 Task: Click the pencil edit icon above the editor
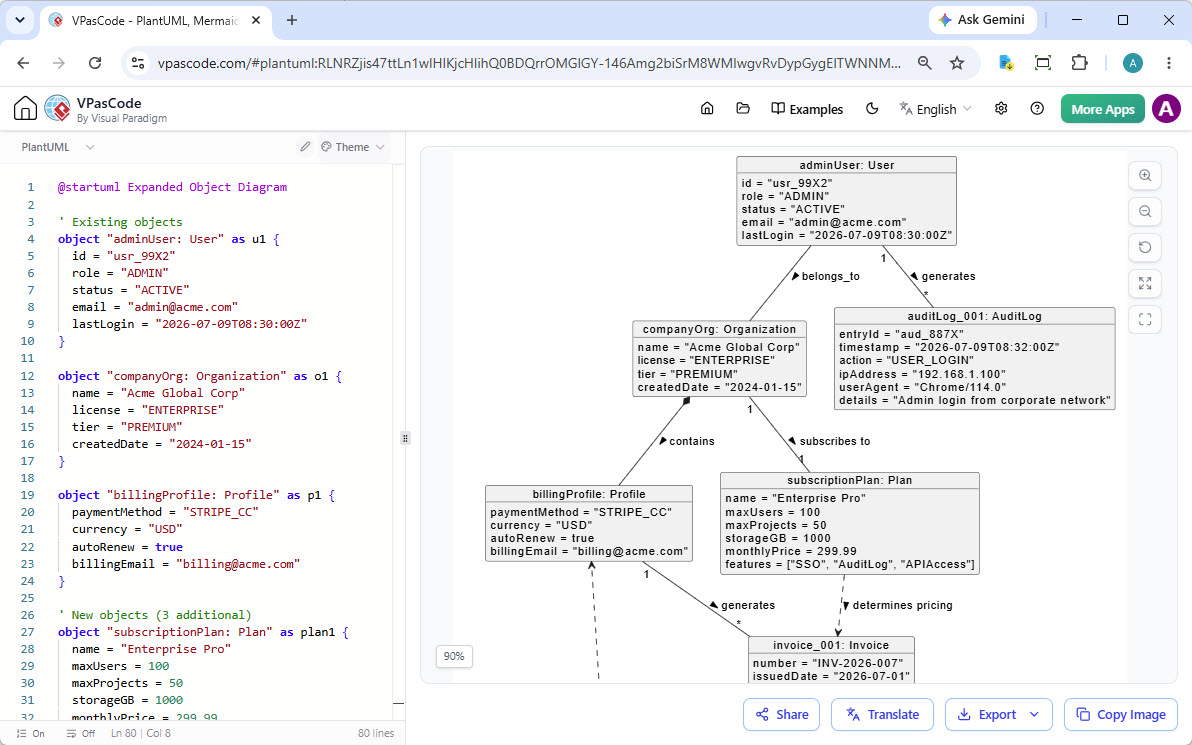pyautogui.click(x=305, y=147)
